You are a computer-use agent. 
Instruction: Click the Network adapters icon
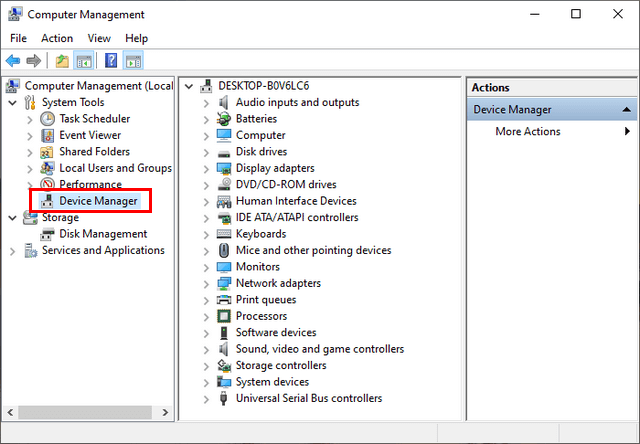224,283
